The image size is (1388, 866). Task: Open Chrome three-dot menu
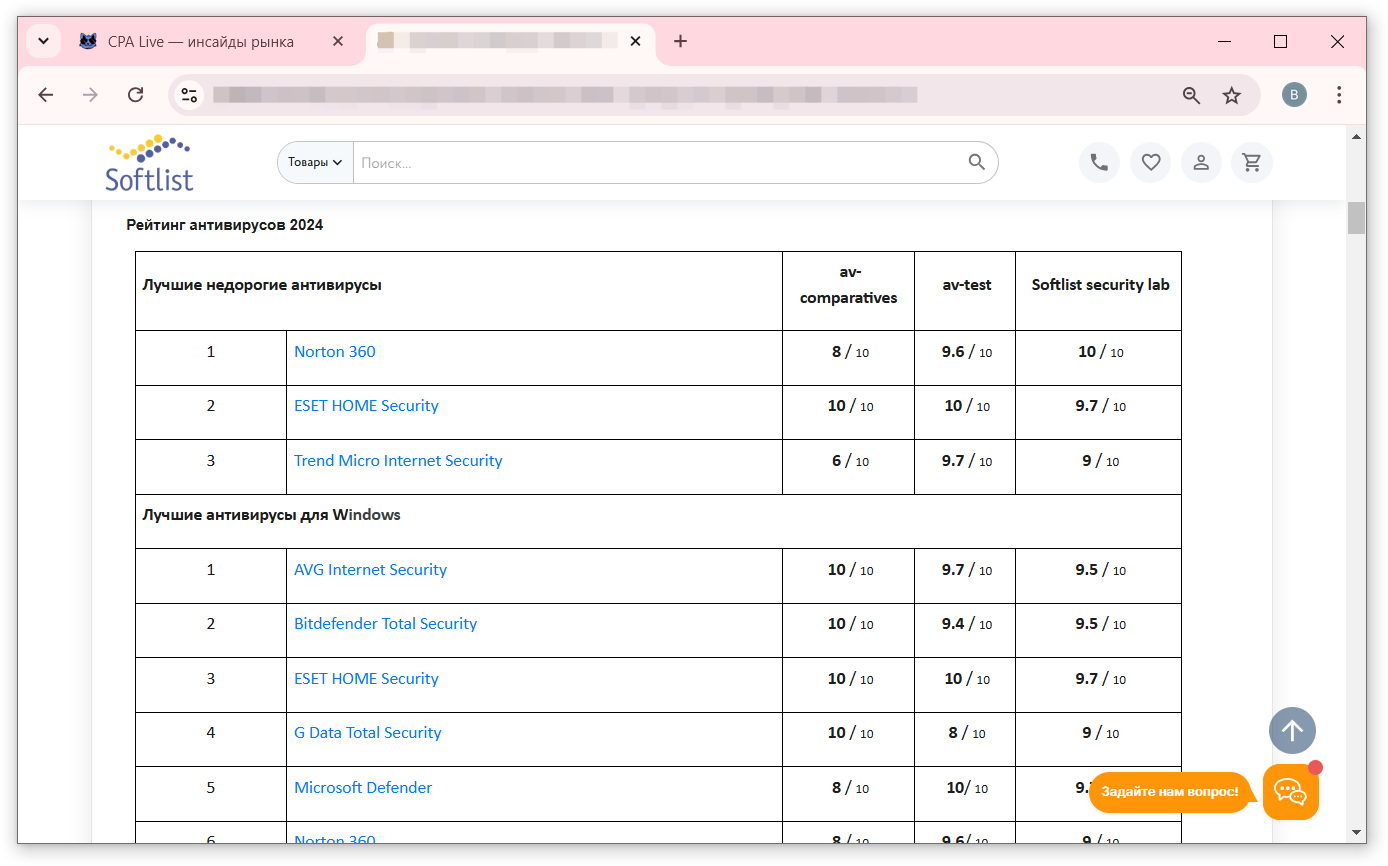(1339, 95)
